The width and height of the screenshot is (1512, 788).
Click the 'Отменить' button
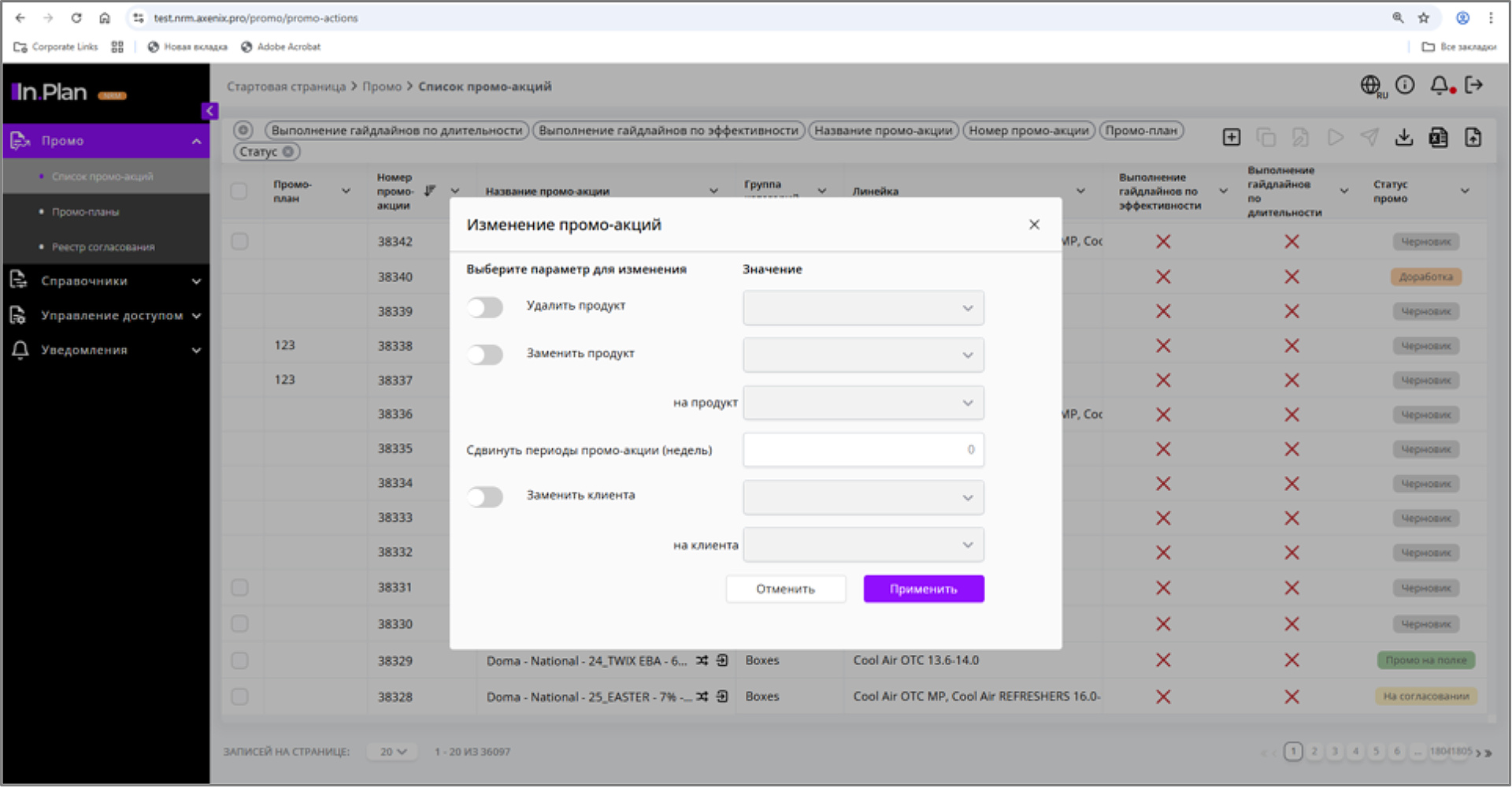(785, 589)
